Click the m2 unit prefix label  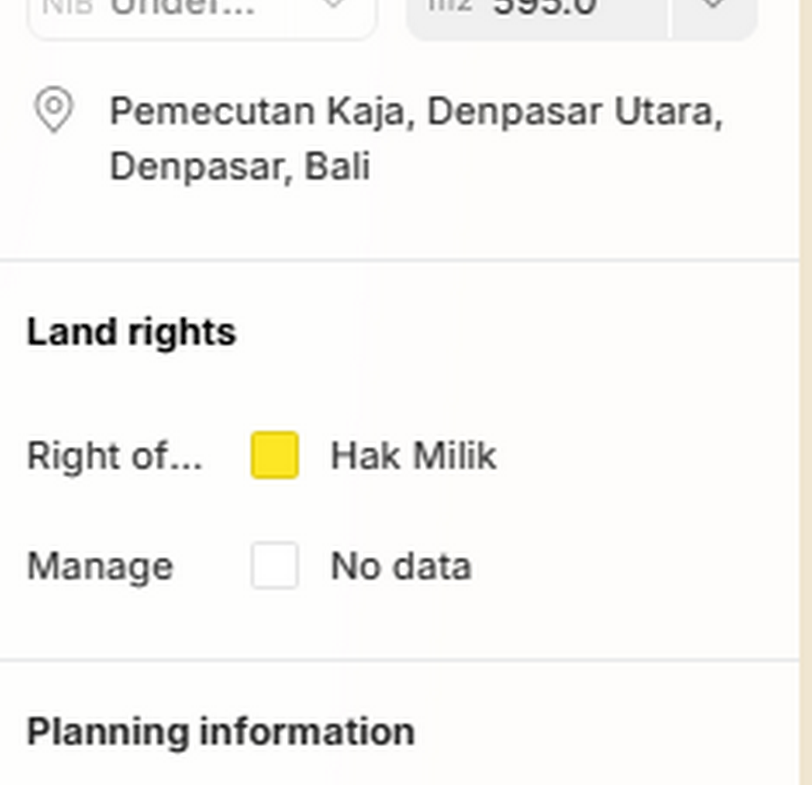(449, 6)
